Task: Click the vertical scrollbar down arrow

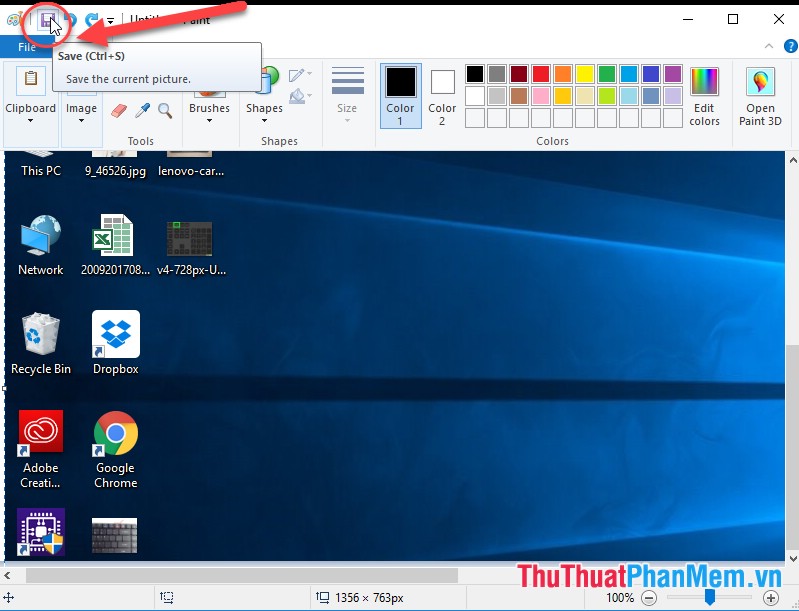Action: (793, 559)
